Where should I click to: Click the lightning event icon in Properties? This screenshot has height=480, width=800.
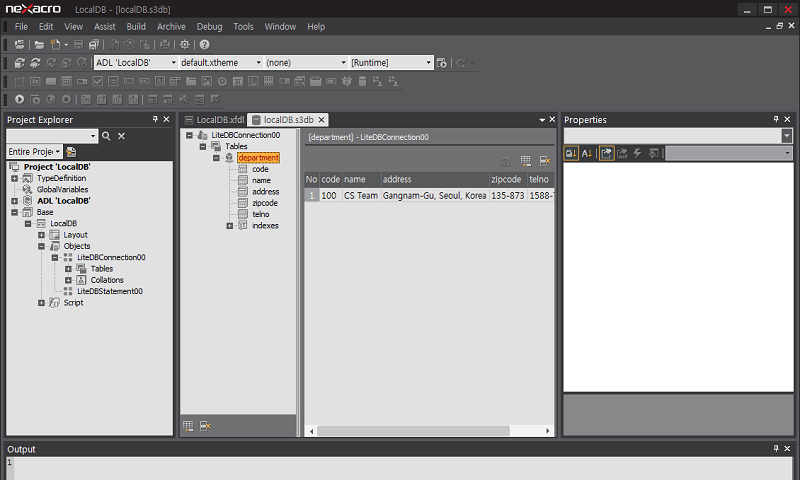click(x=637, y=153)
